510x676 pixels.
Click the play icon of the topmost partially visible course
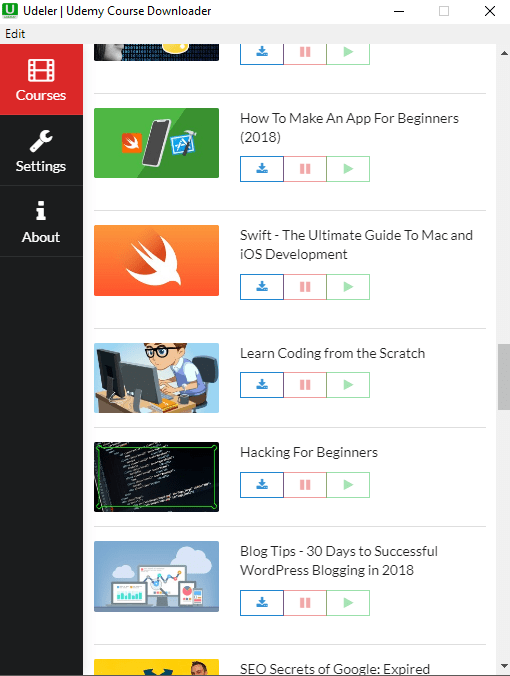pyautogui.click(x=348, y=53)
